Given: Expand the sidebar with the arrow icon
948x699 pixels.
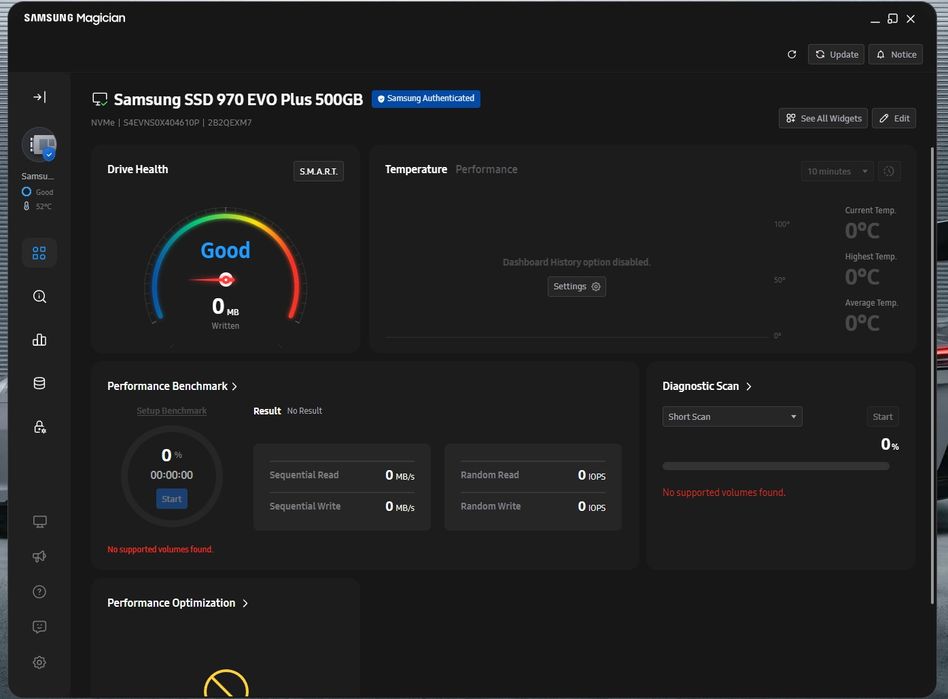Looking at the screenshot, I should point(39,97).
